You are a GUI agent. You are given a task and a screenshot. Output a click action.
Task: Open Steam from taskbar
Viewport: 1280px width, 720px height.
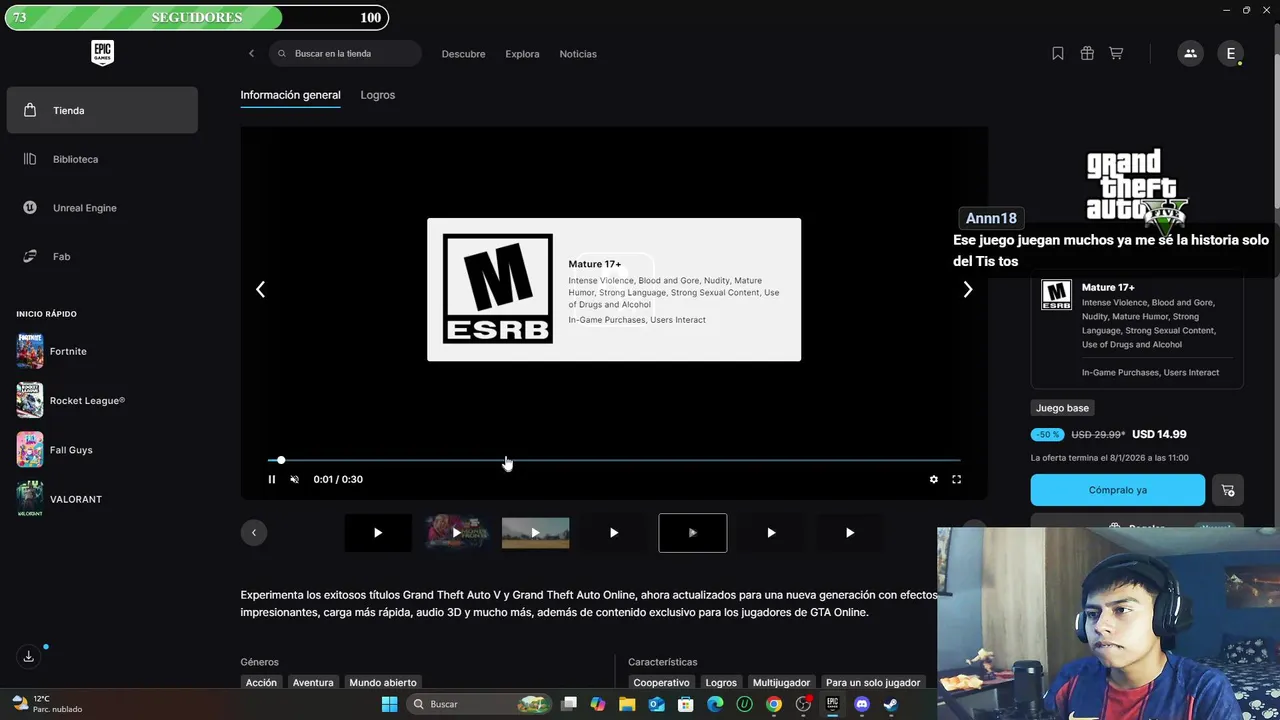[x=891, y=704]
